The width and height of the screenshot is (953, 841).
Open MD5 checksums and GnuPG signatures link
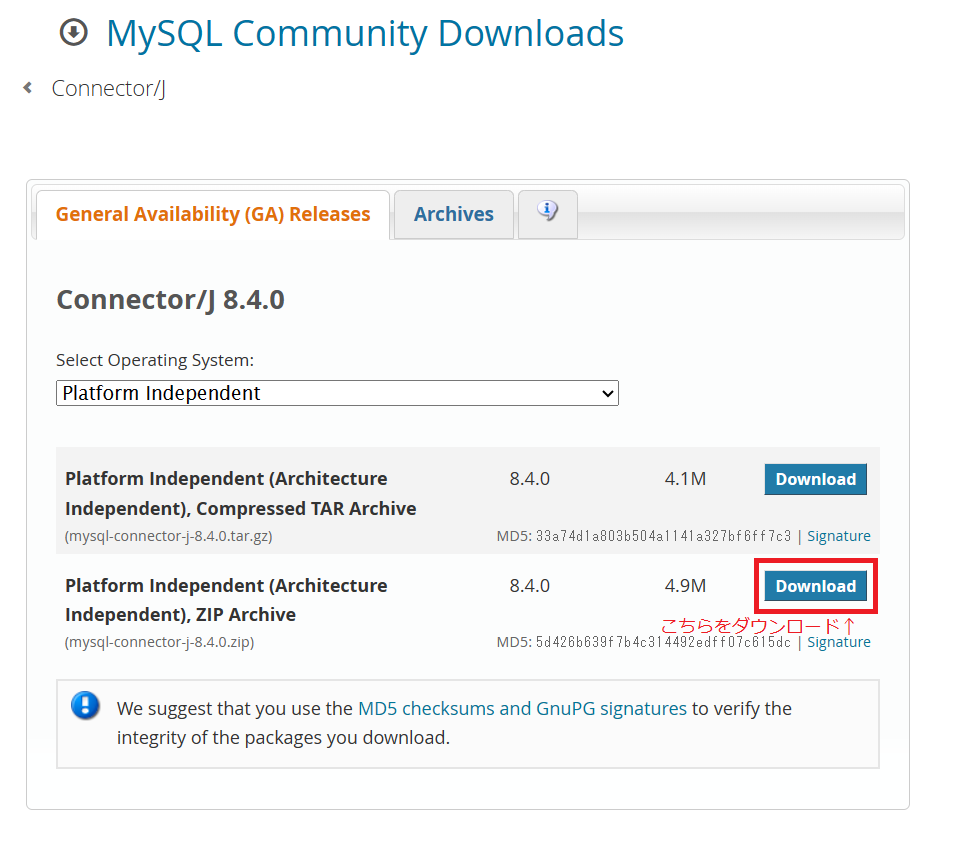point(522,709)
